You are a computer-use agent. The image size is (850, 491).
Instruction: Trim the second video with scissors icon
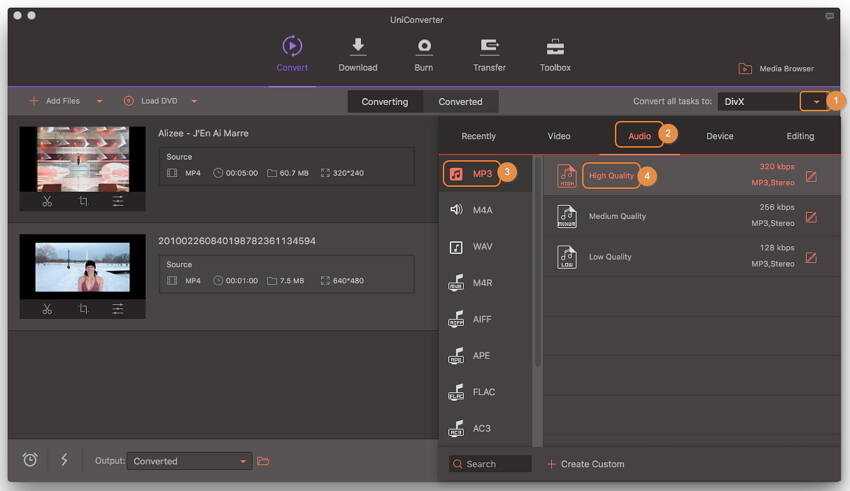pyautogui.click(x=47, y=309)
